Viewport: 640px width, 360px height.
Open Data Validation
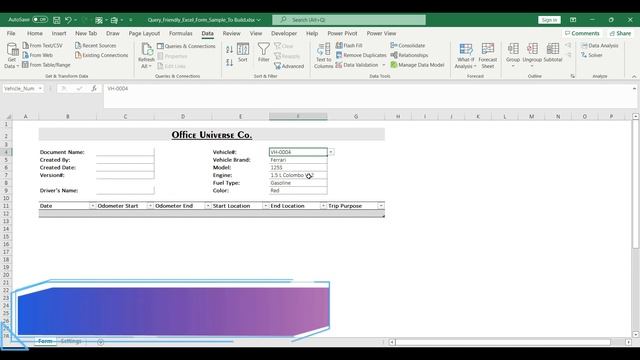(357, 65)
